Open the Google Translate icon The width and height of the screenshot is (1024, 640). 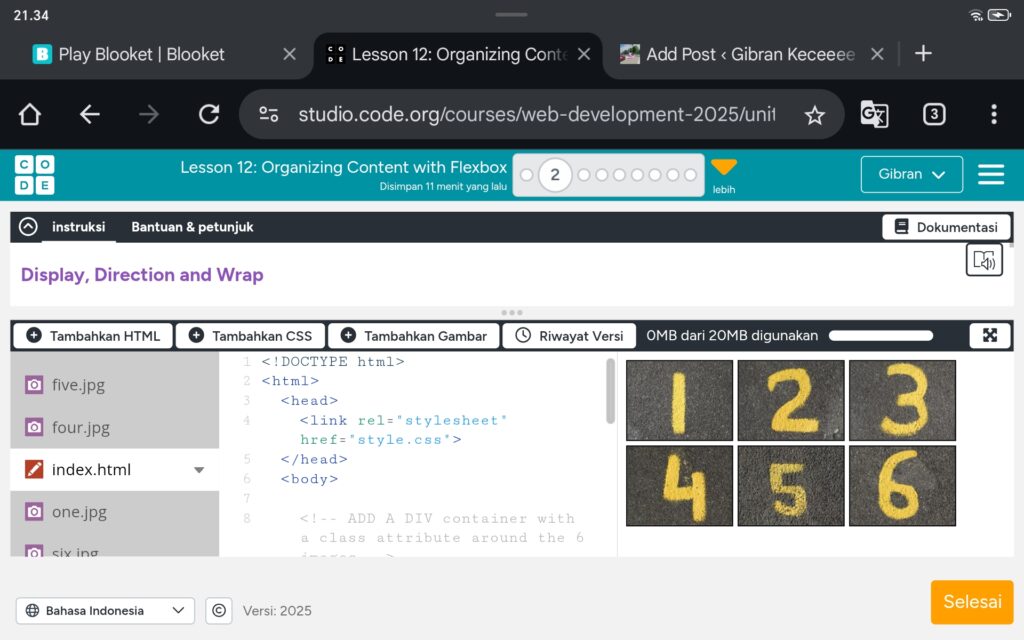tap(874, 114)
